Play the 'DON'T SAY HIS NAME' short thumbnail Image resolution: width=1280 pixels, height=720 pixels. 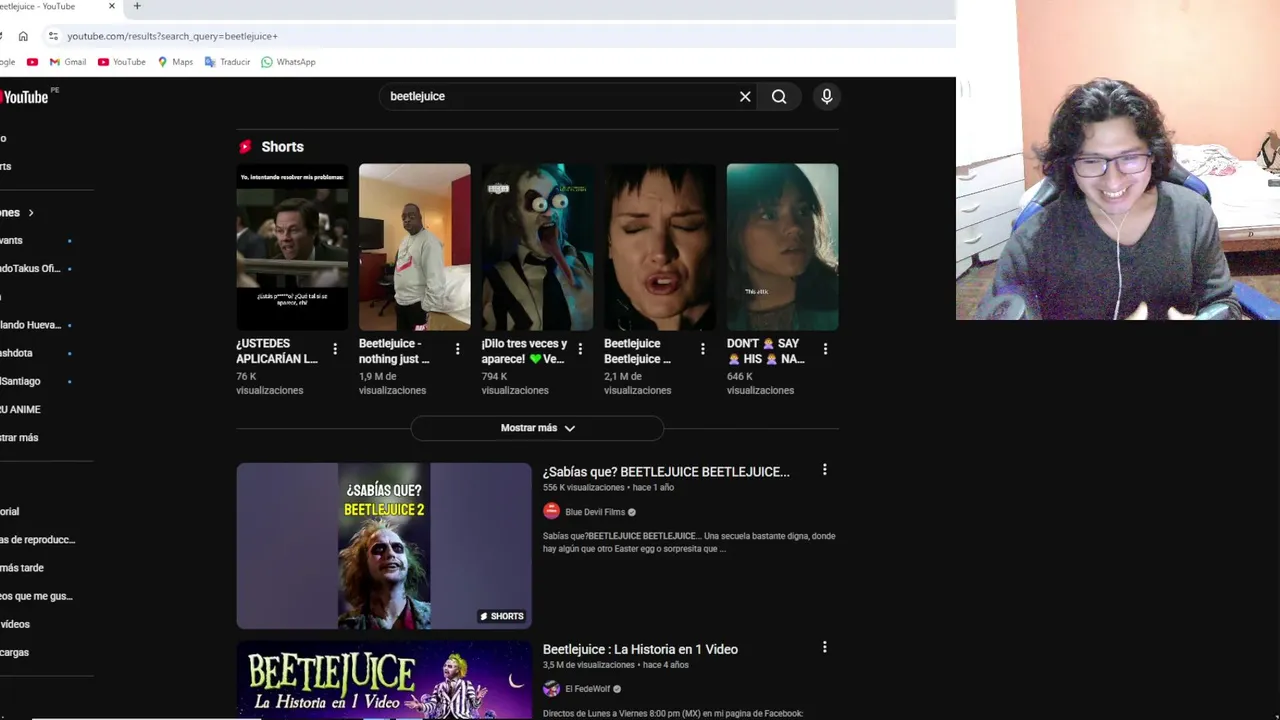coord(782,247)
